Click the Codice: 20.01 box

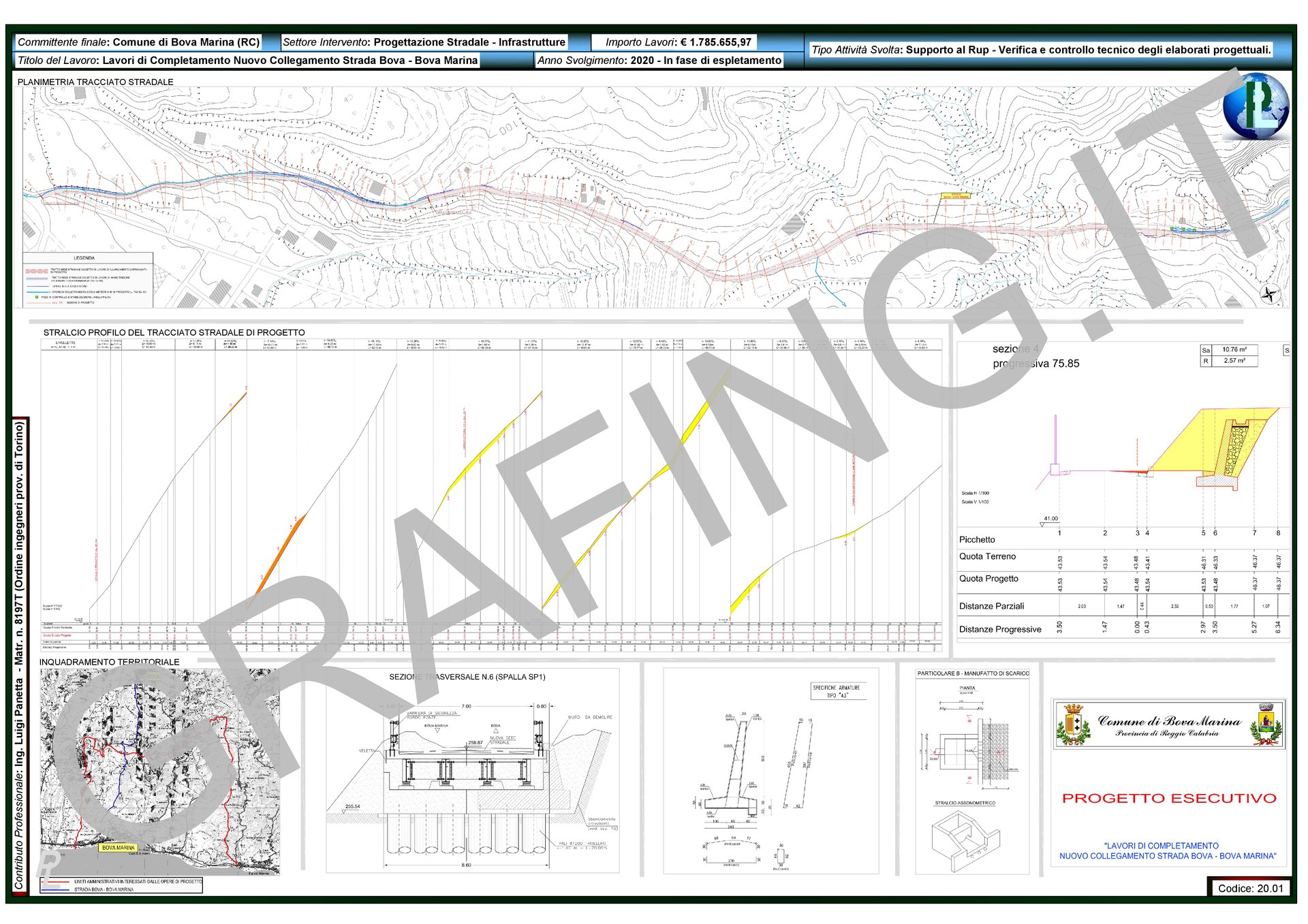pyautogui.click(x=1250, y=888)
